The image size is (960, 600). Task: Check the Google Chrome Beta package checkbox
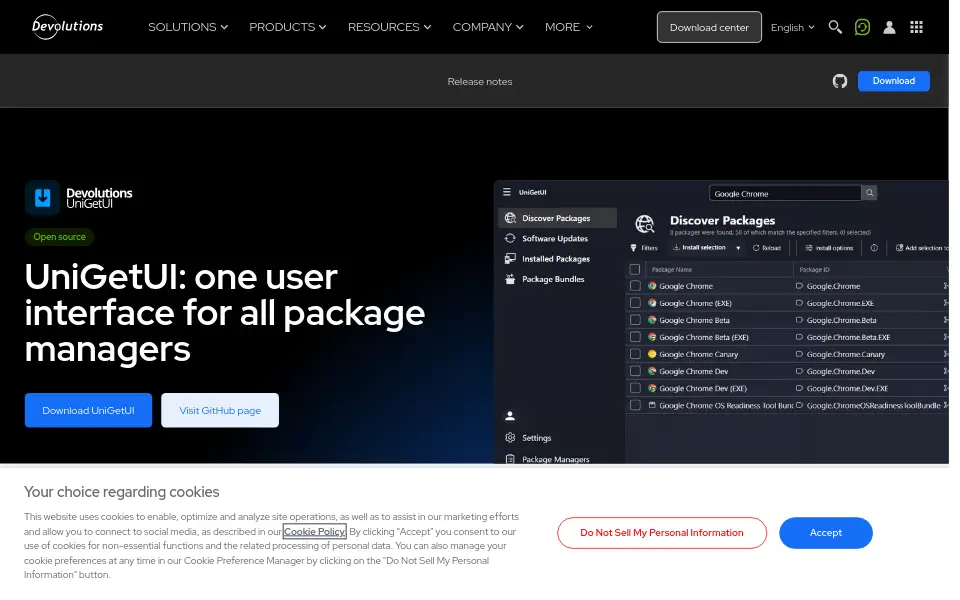tap(635, 320)
